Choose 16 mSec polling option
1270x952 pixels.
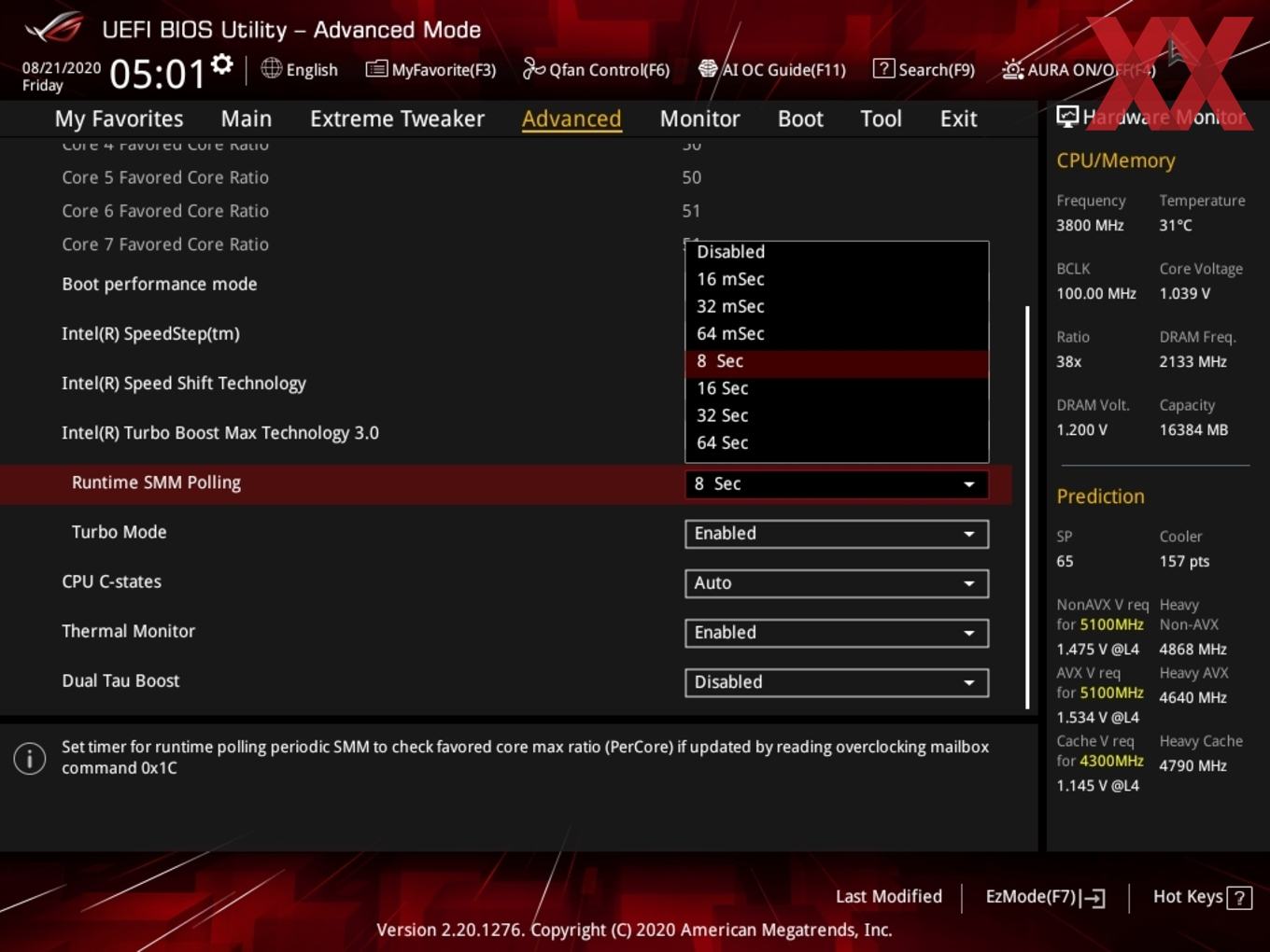837,279
